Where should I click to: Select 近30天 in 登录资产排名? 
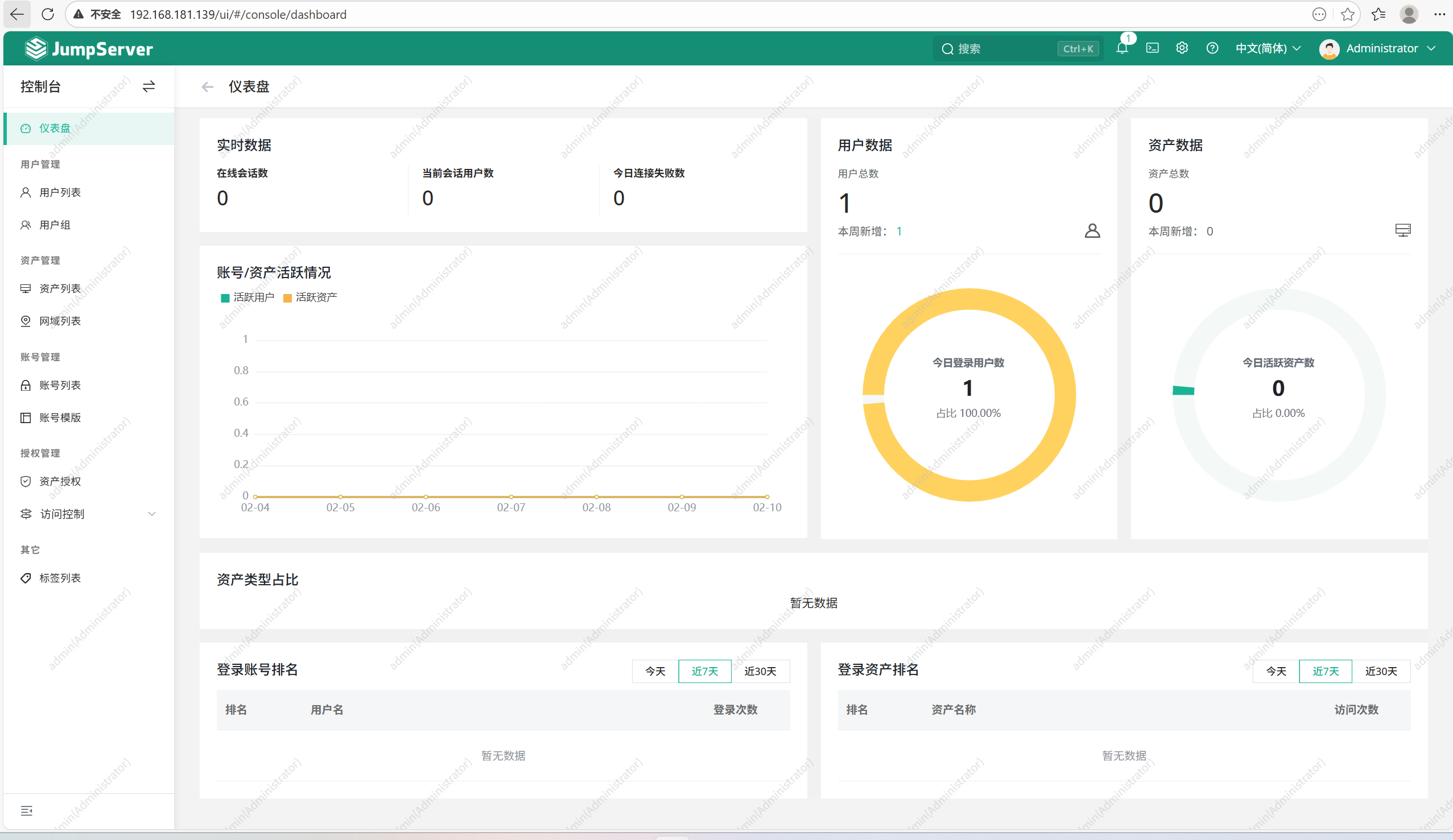click(1381, 671)
